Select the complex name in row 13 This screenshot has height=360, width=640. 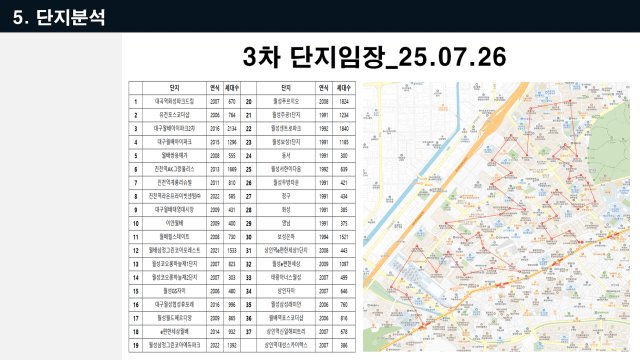pyautogui.click(x=174, y=264)
